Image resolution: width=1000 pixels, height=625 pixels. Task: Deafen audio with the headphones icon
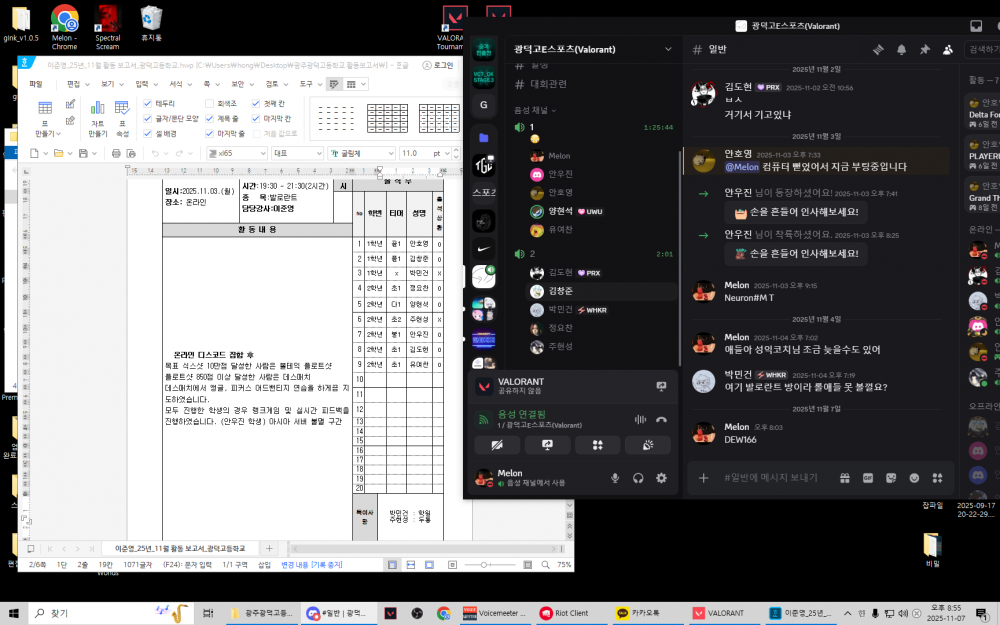[x=638, y=479]
